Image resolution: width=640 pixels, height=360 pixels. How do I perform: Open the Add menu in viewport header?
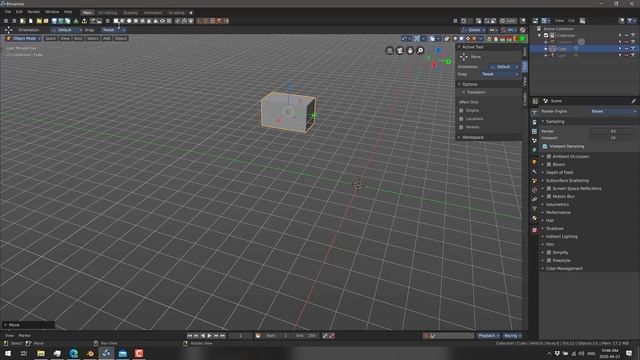pyautogui.click(x=107, y=38)
